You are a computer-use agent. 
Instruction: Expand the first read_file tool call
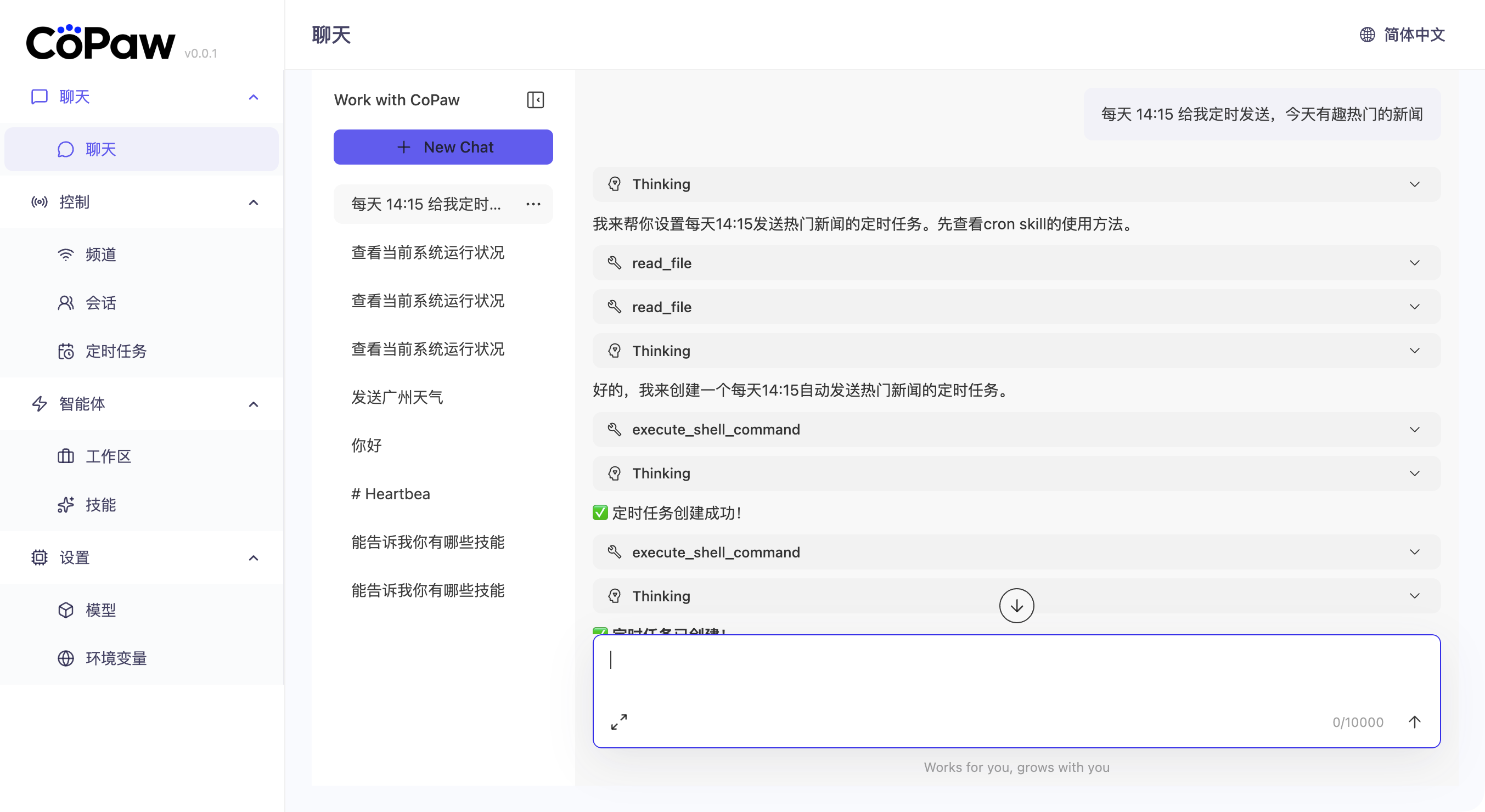click(x=1016, y=263)
